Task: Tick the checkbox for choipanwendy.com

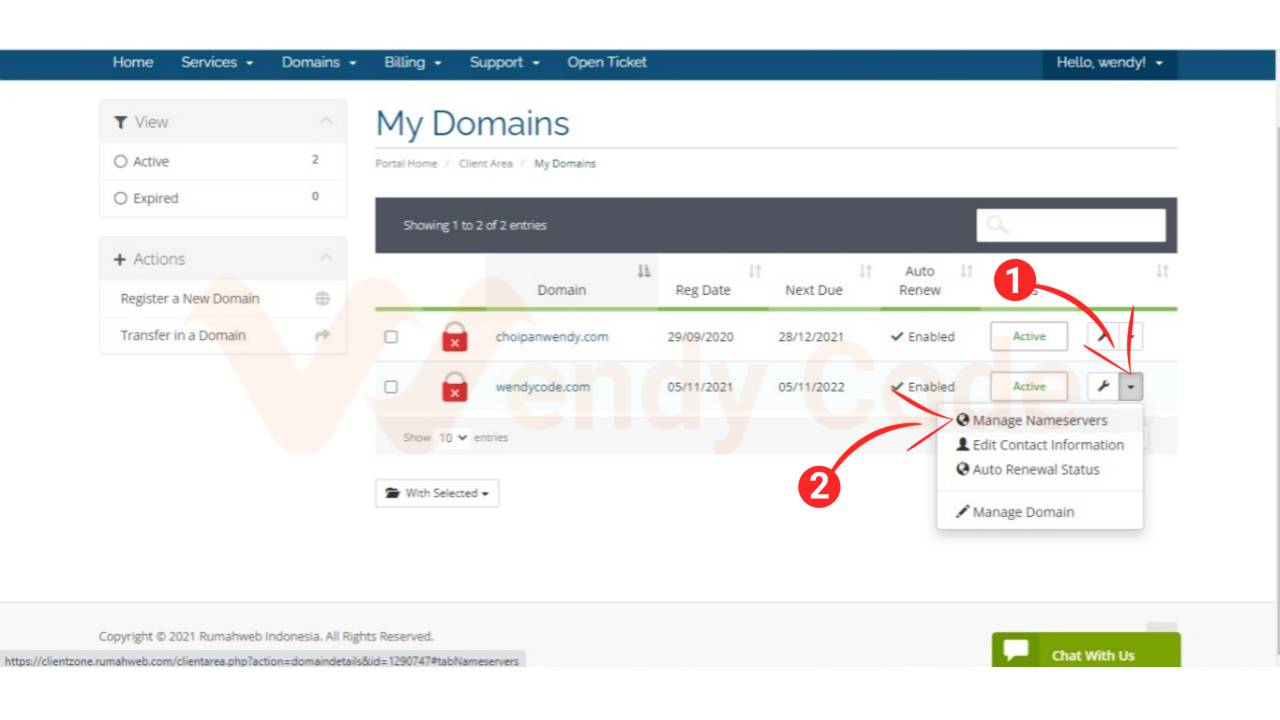Action: point(391,337)
